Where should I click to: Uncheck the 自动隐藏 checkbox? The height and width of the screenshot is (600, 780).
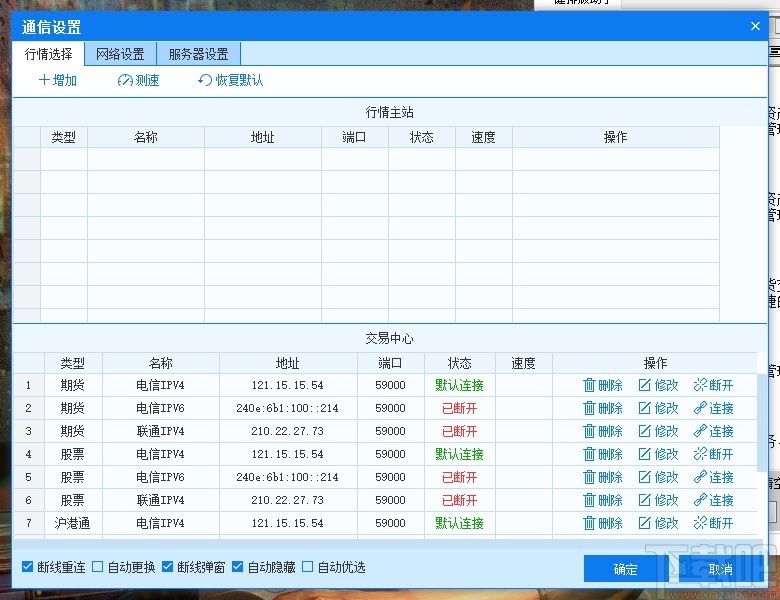click(237, 567)
